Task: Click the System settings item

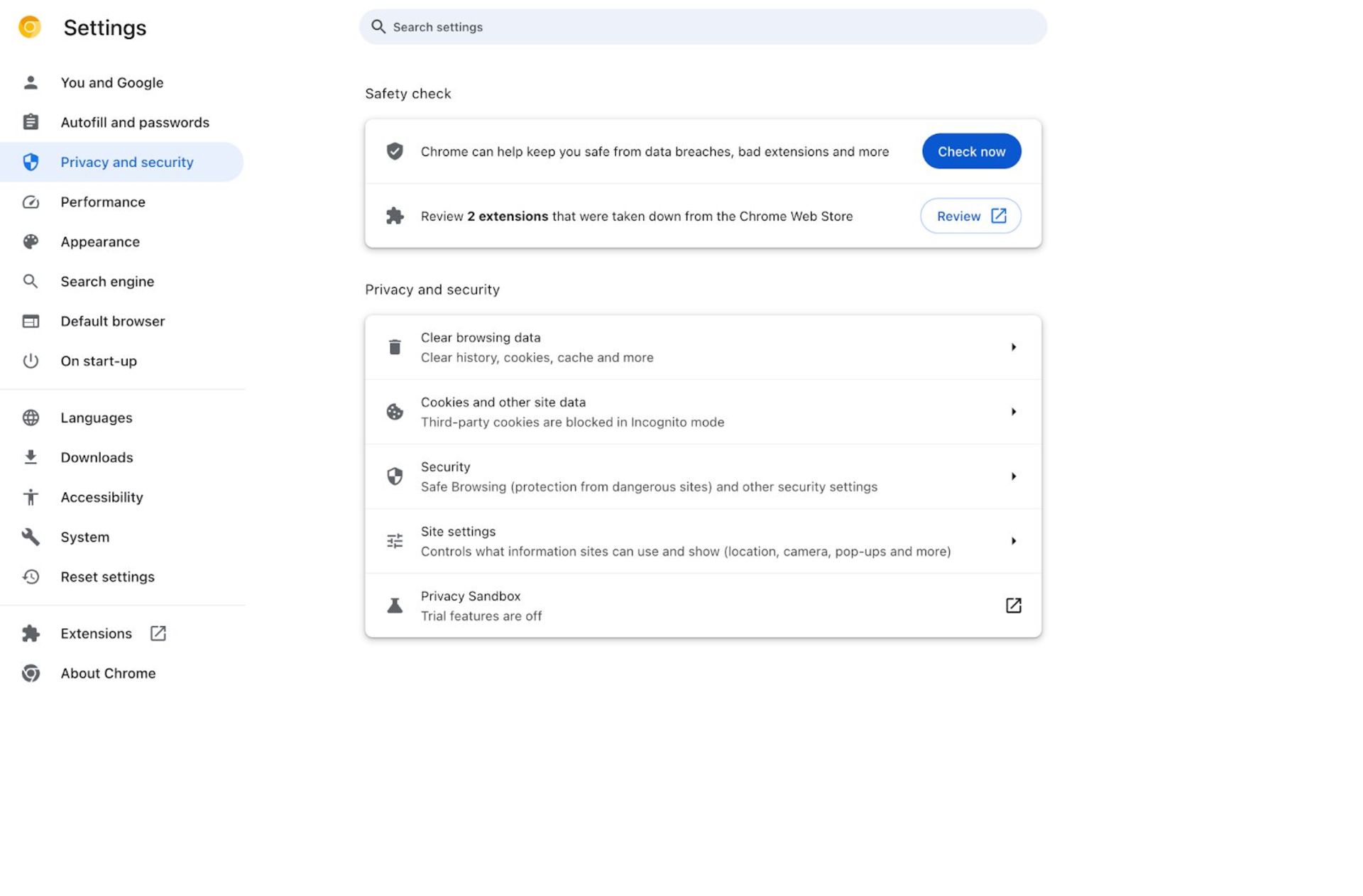Action: coord(85,537)
